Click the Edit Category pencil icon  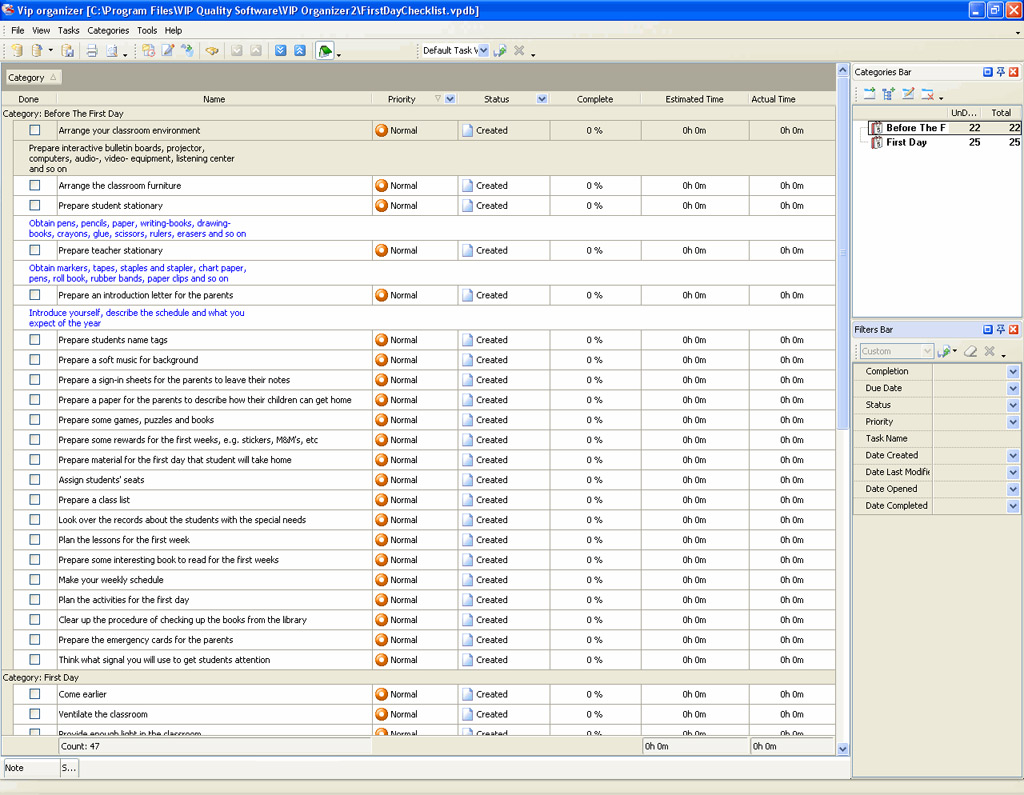[908, 94]
